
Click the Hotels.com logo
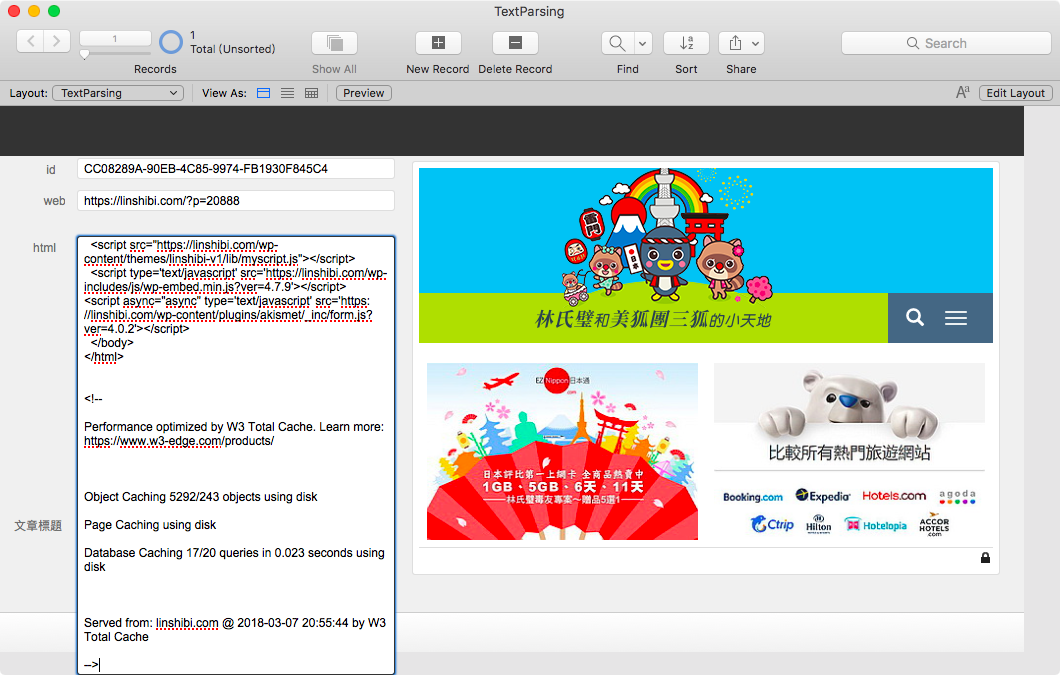pyautogui.click(x=894, y=496)
